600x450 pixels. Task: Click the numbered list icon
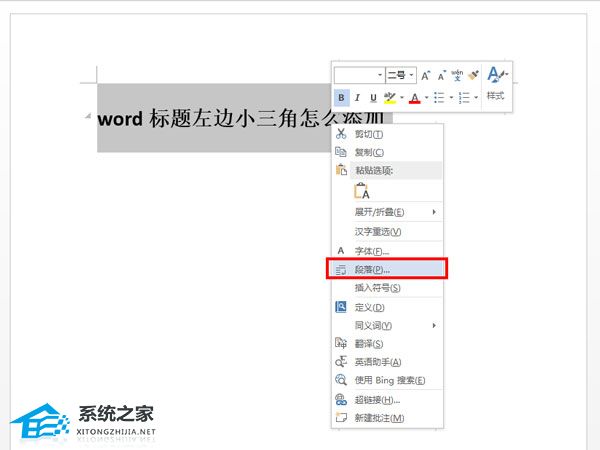click(x=464, y=97)
